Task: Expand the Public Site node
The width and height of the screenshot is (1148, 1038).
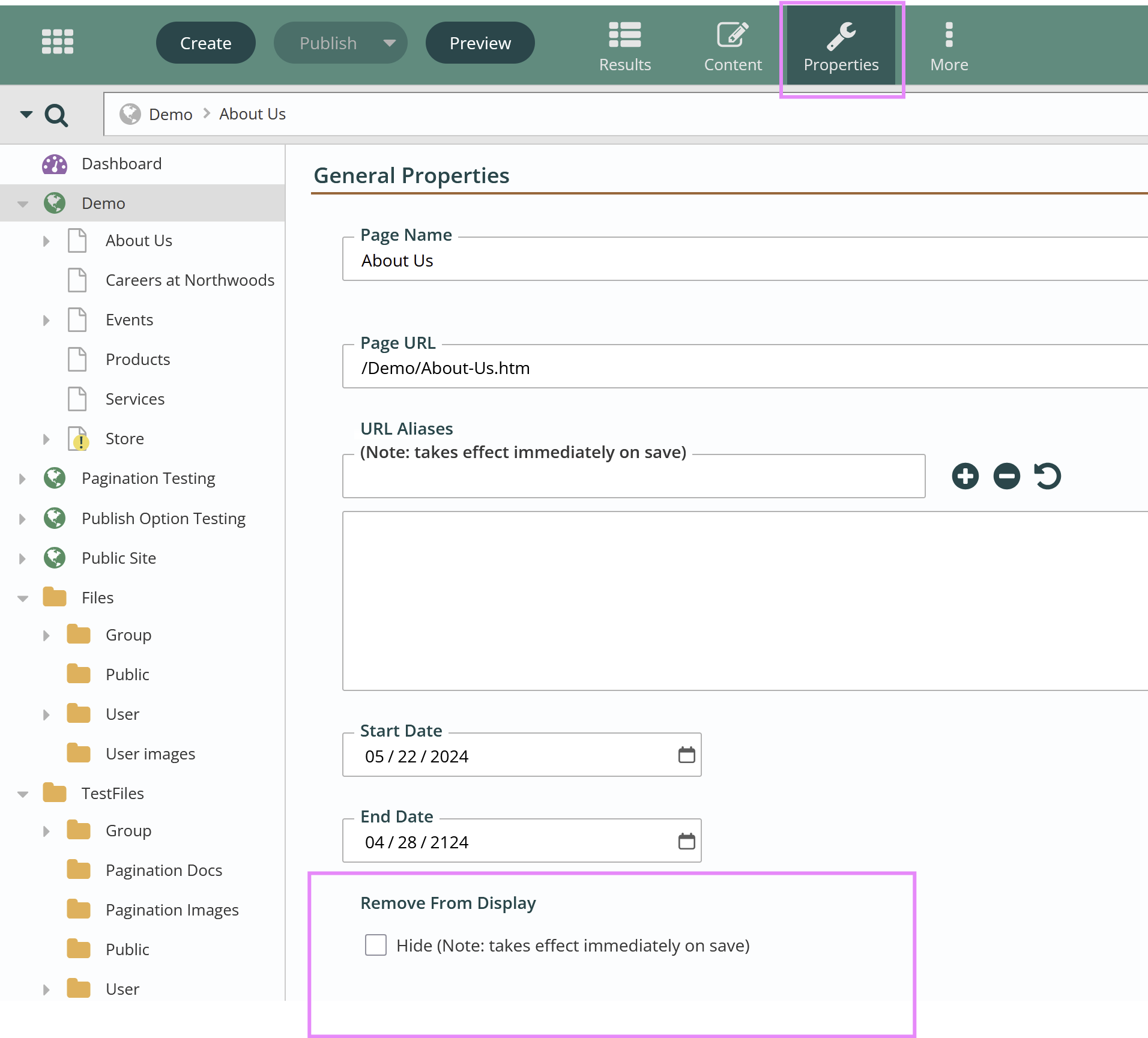Action: coord(22,559)
